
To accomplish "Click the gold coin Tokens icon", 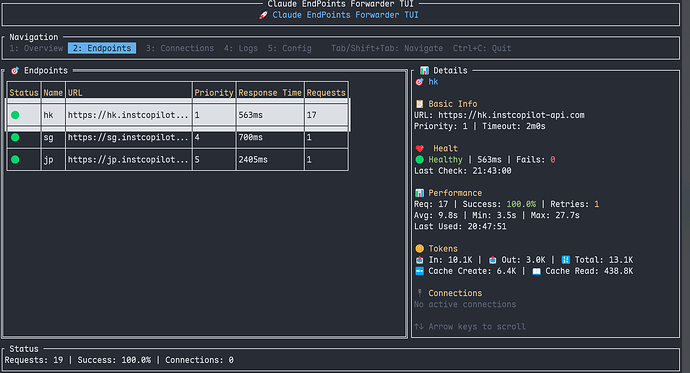I will click(x=419, y=249).
